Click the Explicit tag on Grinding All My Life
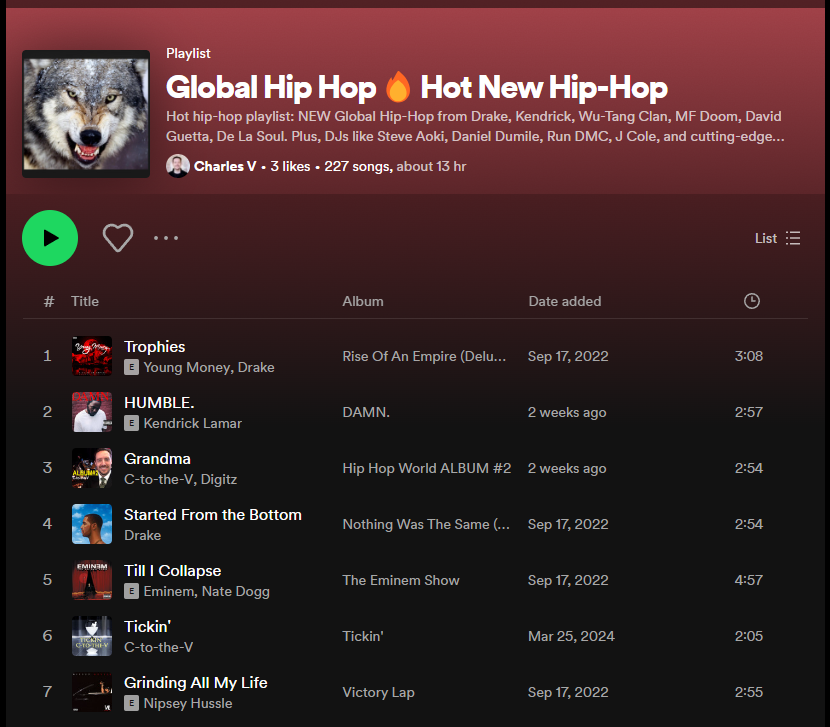 coord(130,704)
